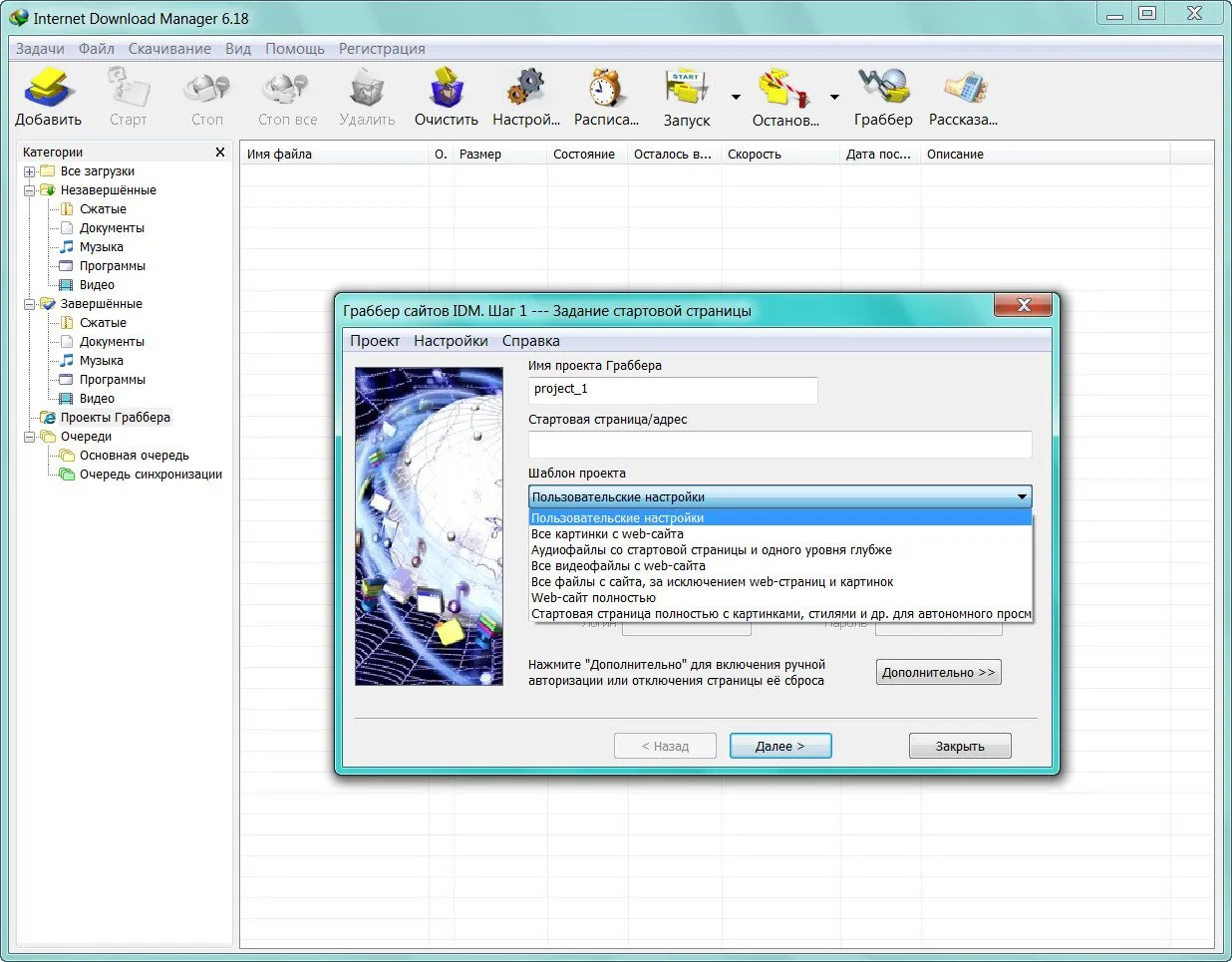Select Программы under Завершённые

point(113,380)
